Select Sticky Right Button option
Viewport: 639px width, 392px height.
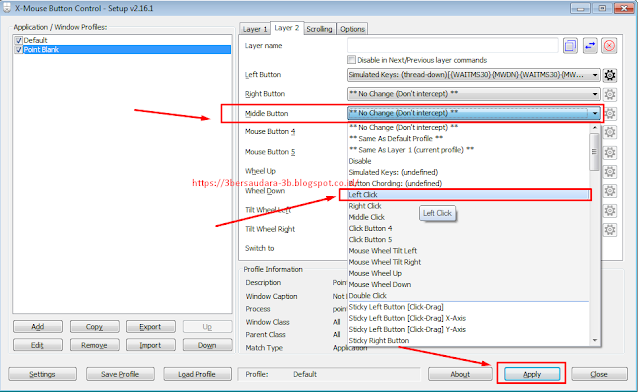click(468, 341)
